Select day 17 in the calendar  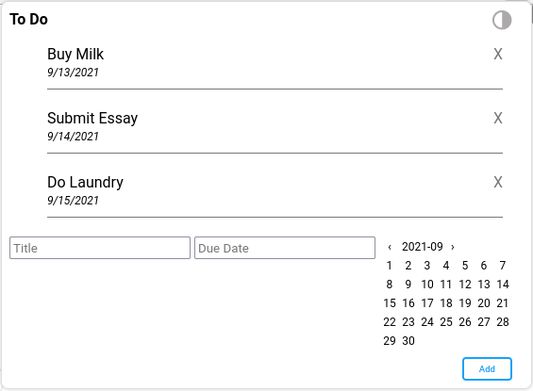tap(427, 303)
